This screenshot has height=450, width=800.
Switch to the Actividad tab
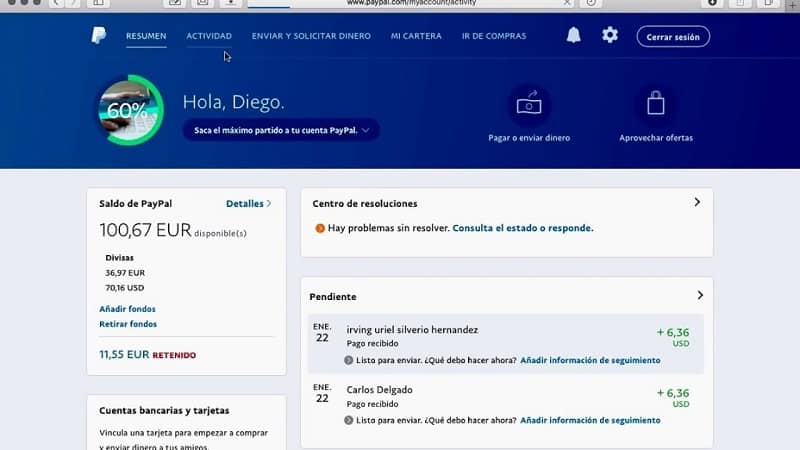[209, 36]
